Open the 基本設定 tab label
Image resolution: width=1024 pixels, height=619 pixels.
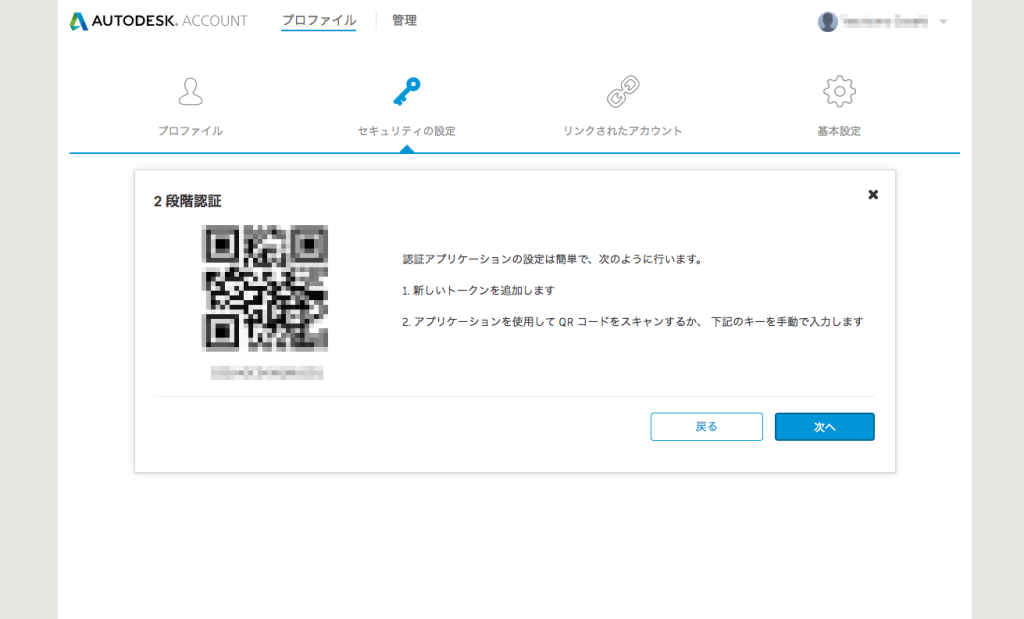[839, 130]
